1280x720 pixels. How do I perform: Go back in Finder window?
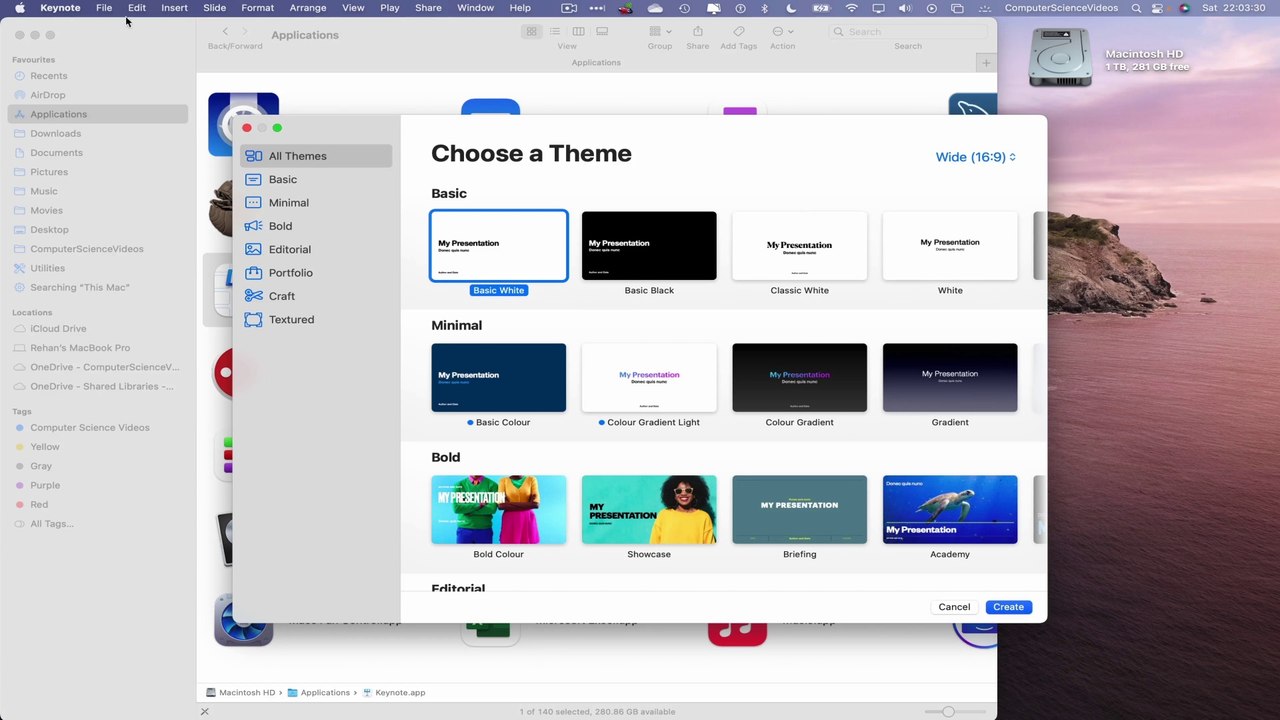pyautogui.click(x=225, y=32)
